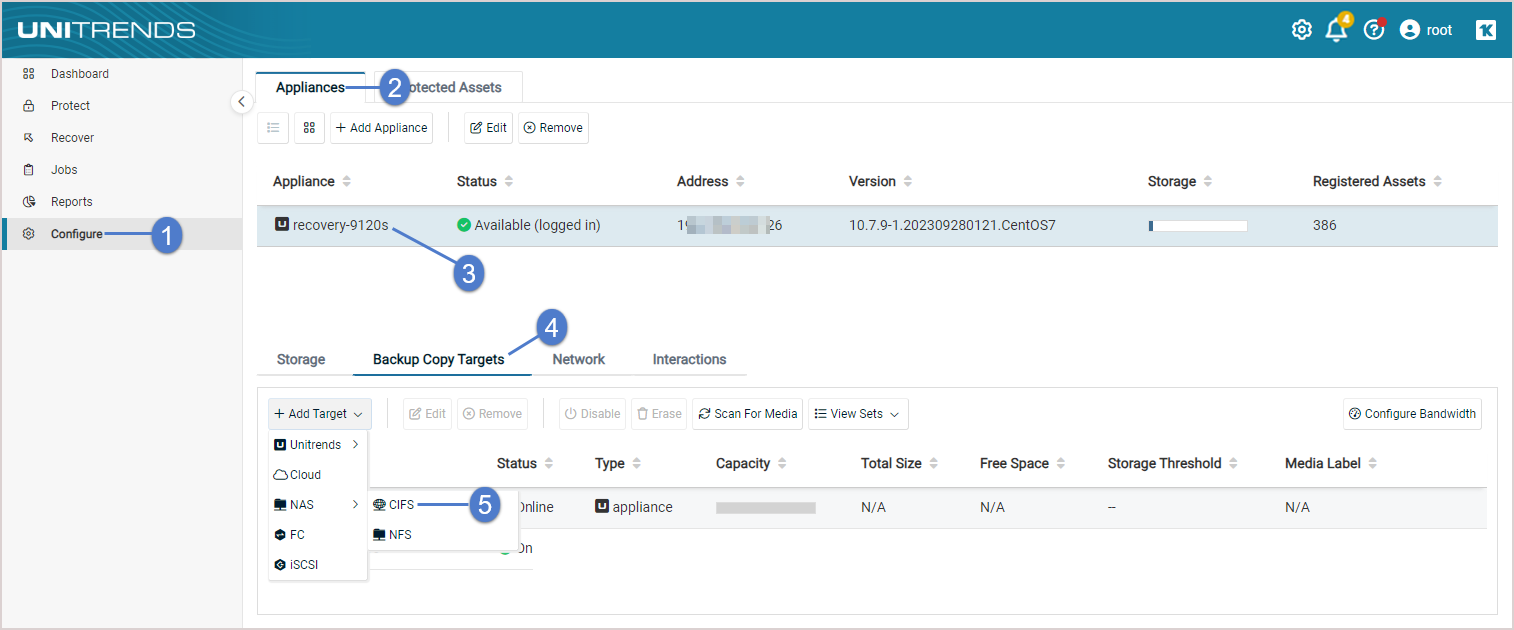Click Edit target button
The height and width of the screenshot is (630, 1514).
point(428,414)
